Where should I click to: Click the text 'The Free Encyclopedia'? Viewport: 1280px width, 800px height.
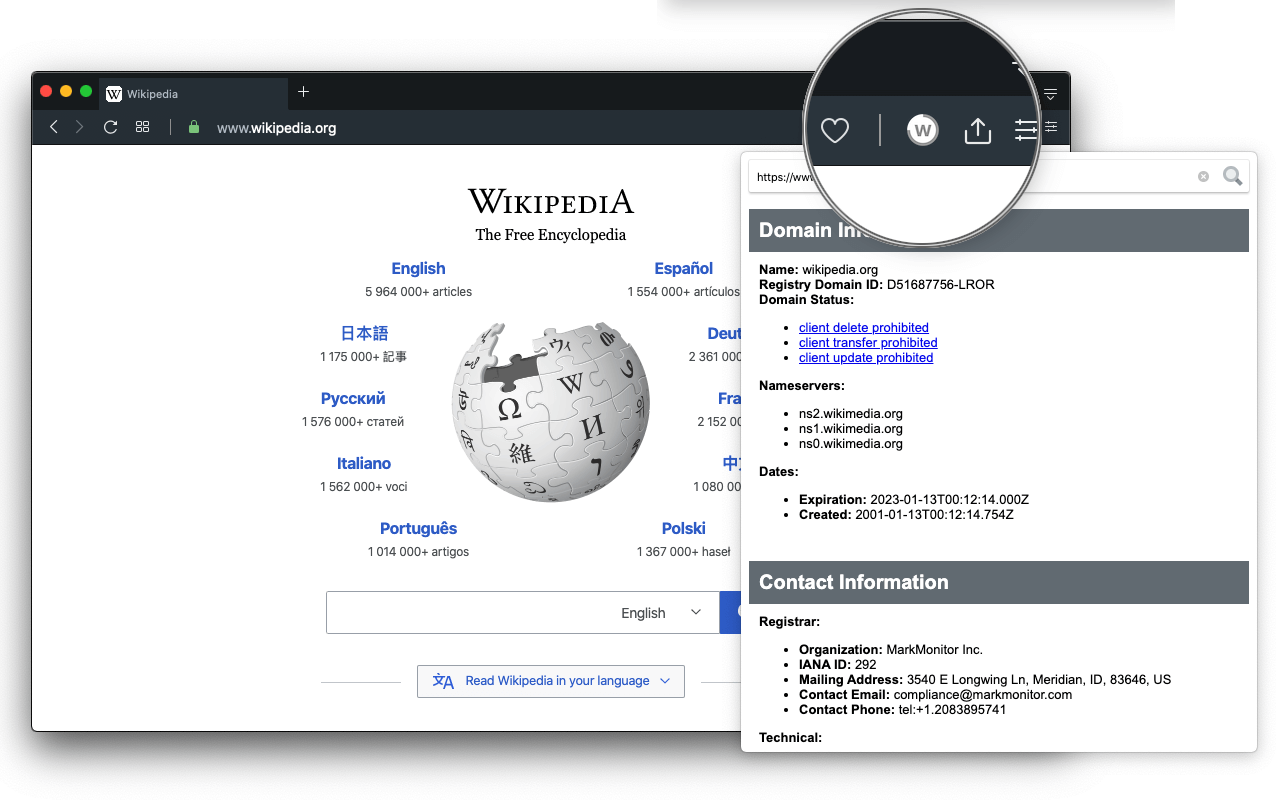pyautogui.click(x=551, y=235)
